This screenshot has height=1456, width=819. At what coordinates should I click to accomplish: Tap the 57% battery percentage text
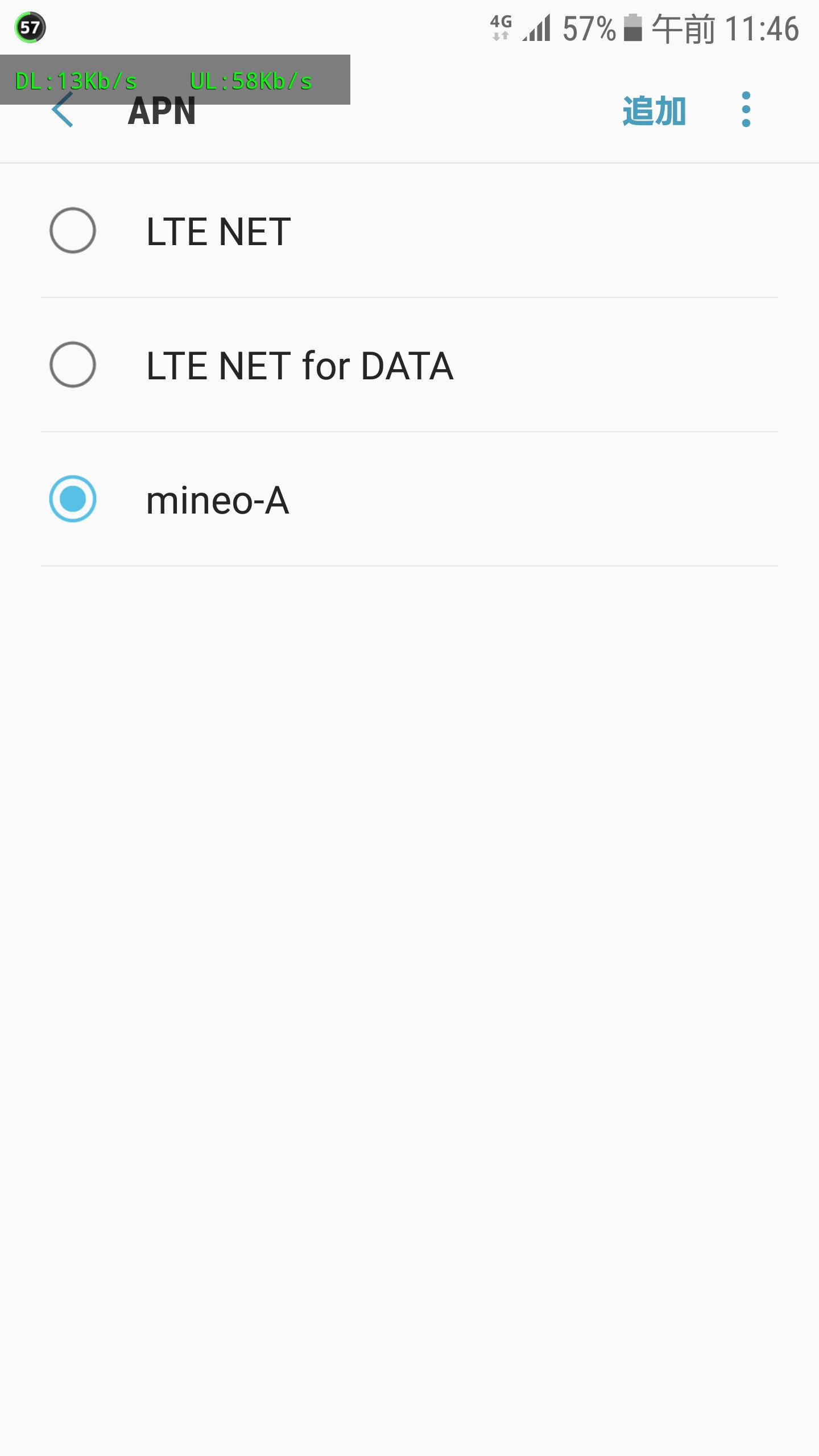pos(589,28)
